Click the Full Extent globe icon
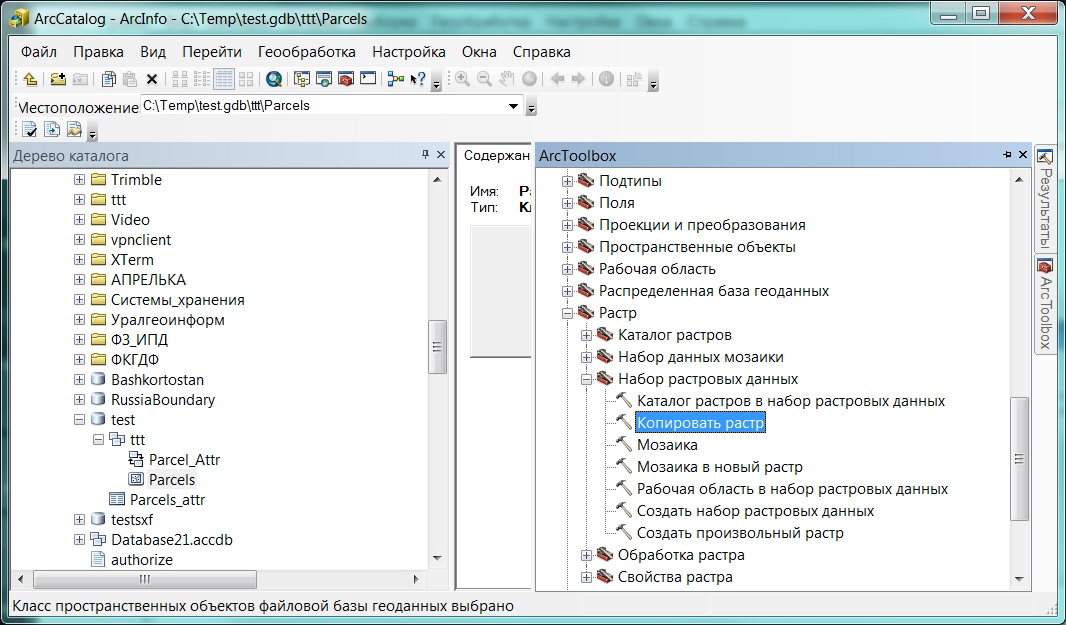The width and height of the screenshot is (1066, 625). click(x=529, y=79)
